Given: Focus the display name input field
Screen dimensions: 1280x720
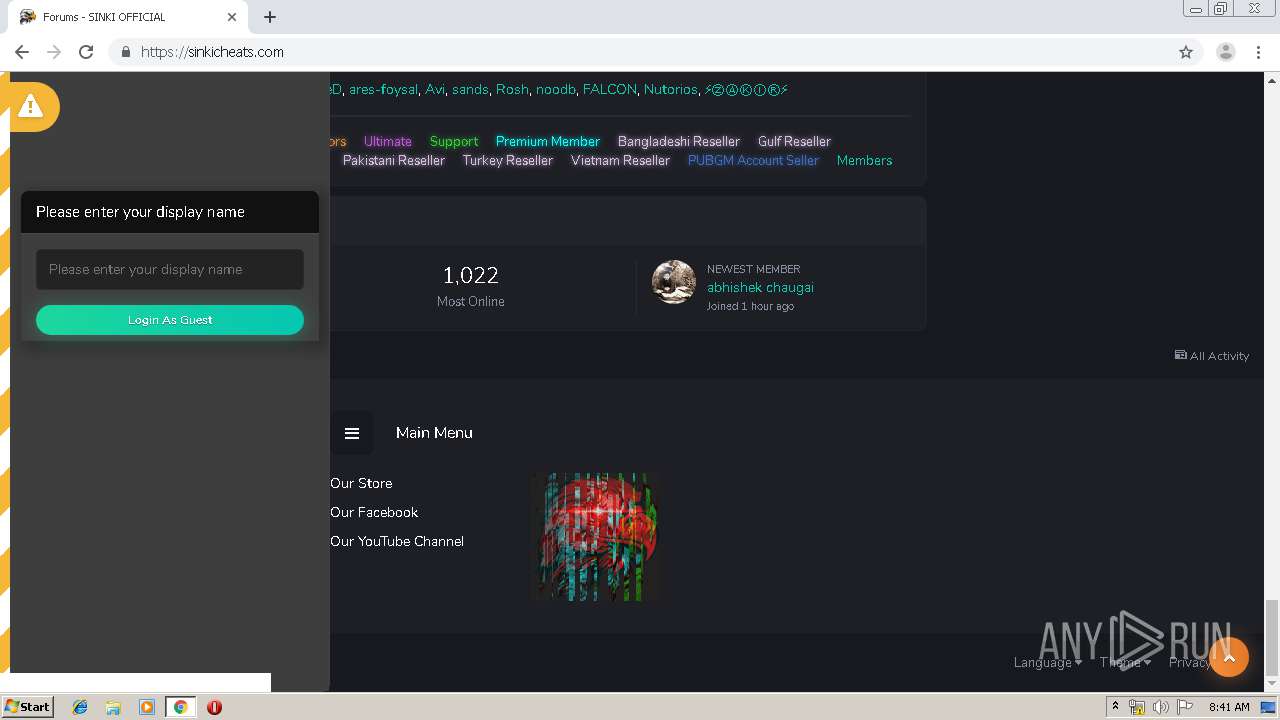Looking at the screenshot, I should point(170,269).
